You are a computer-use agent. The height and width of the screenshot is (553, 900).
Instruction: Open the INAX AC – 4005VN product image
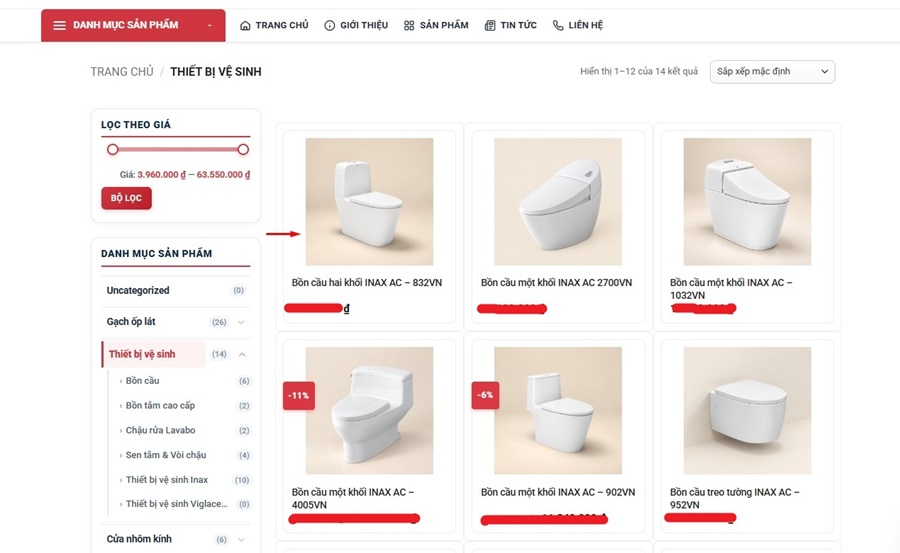click(x=369, y=411)
